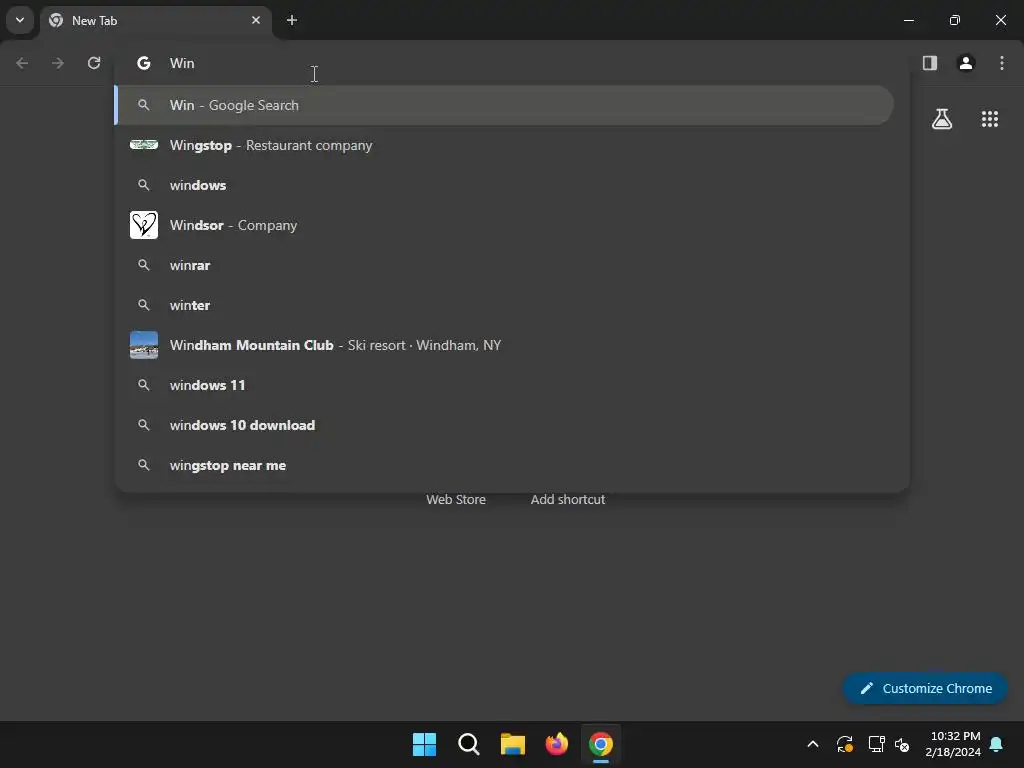Open the Web Store shortcut
The image size is (1024, 768).
click(x=456, y=500)
